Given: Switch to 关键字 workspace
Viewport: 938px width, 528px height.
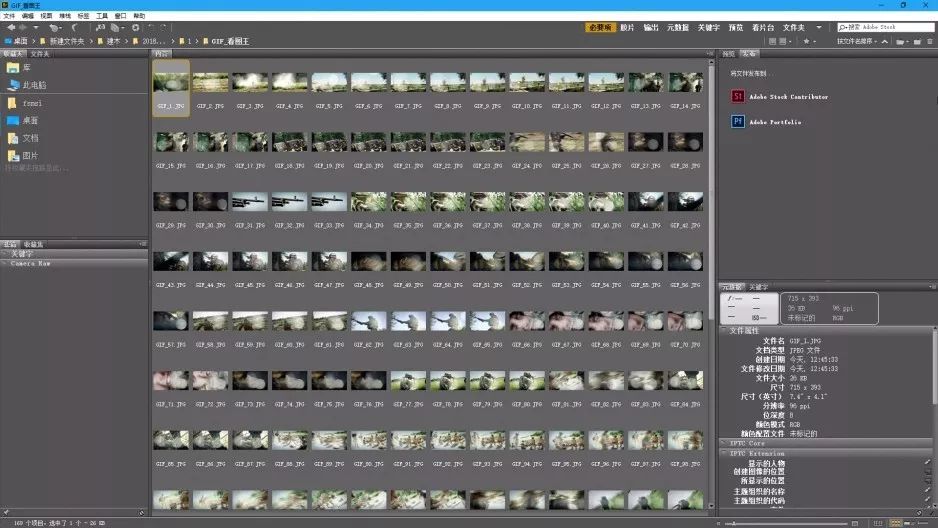Looking at the screenshot, I should (x=709, y=28).
